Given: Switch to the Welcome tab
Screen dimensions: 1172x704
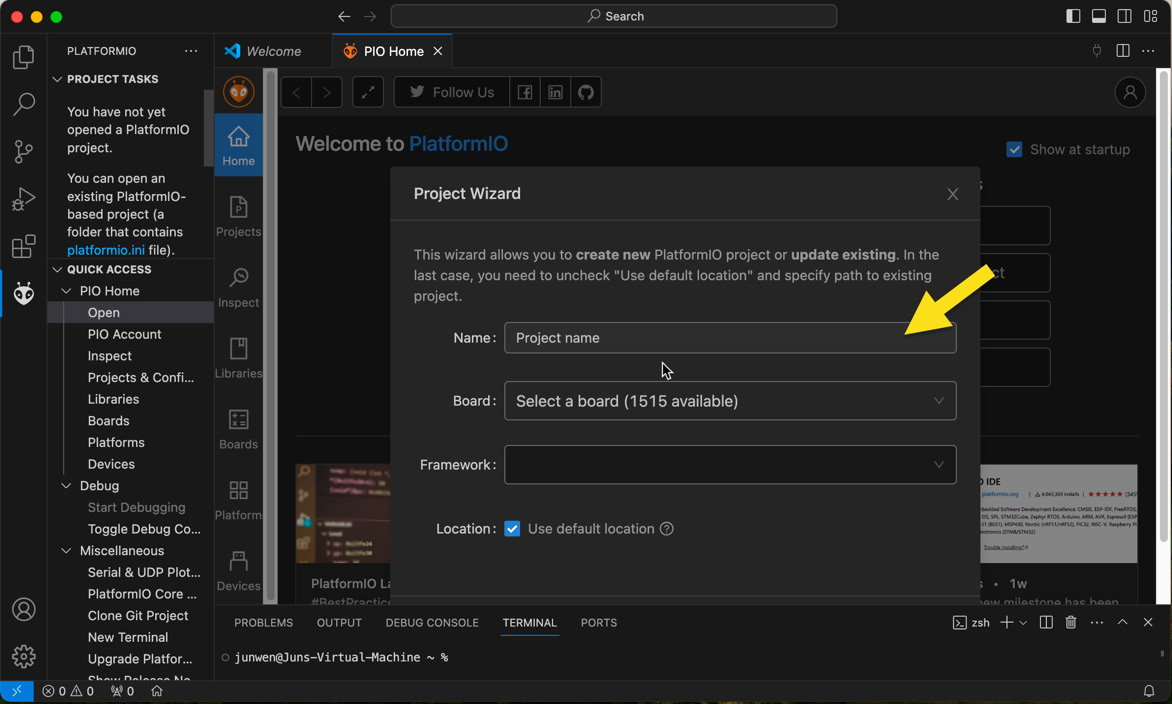Looking at the screenshot, I should (274, 51).
